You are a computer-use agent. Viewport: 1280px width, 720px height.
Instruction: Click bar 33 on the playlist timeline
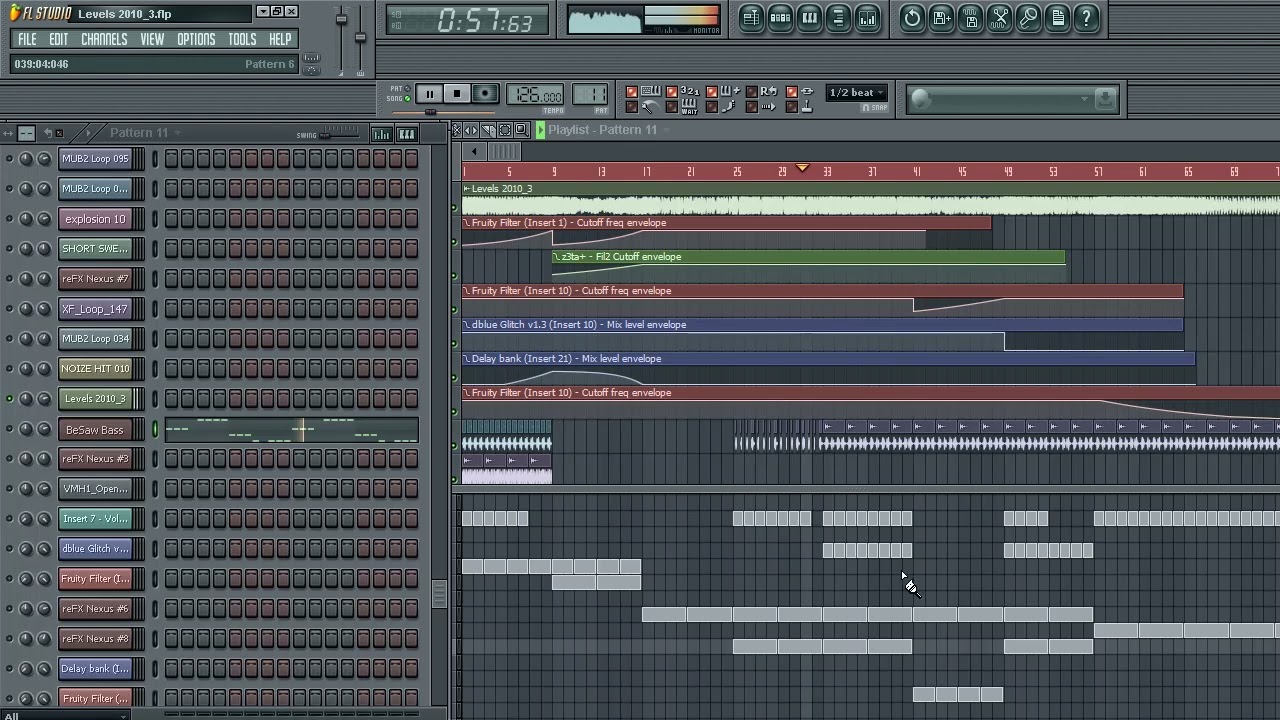[x=827, y=172]
